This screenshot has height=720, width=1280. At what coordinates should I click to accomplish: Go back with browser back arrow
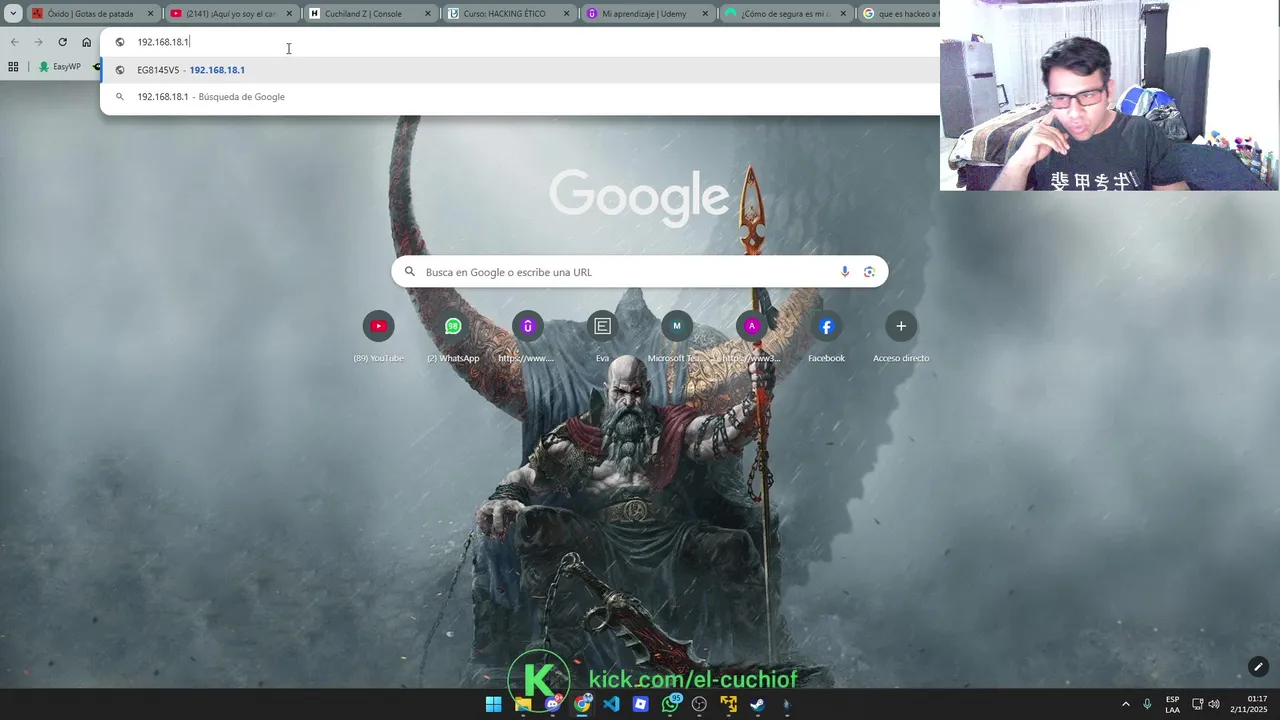coord(14,42)
